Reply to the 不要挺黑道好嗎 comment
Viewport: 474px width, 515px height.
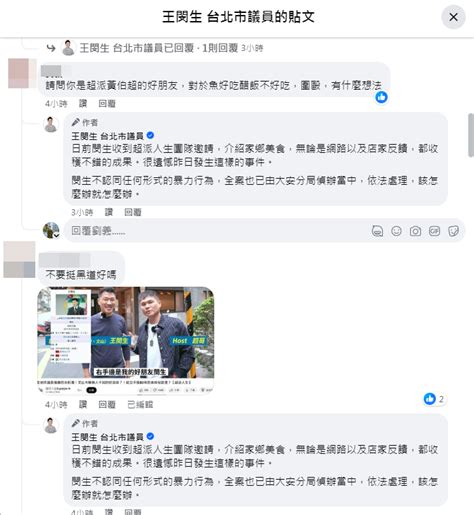pyautogui.click(x=107, y=405)
